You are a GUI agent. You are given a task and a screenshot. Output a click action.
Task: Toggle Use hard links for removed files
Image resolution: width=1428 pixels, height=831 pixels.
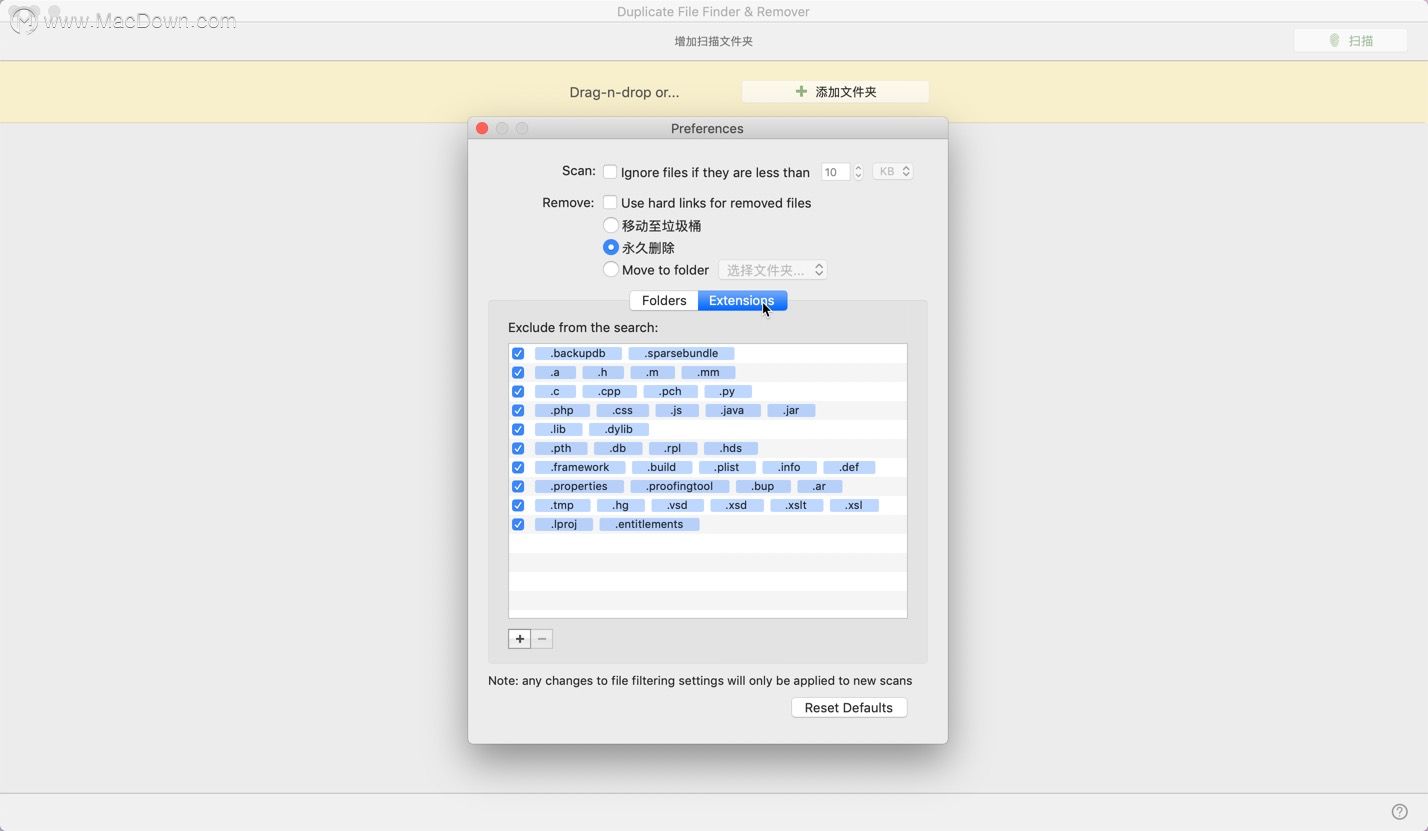click(x=610, y=202)
